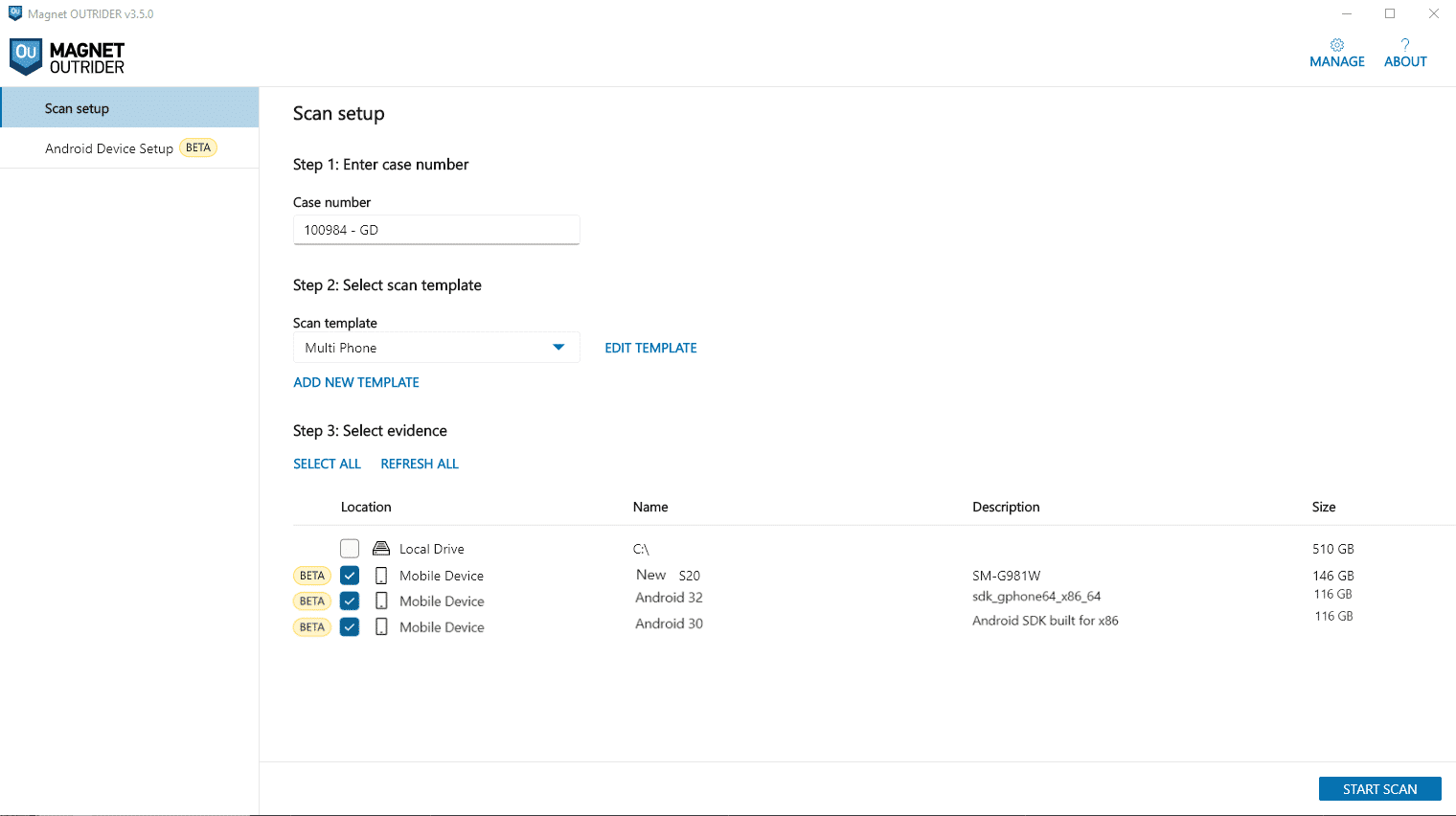Click the 'Scan setup' page heading
This screenshot has width=1456, height=816.
click(338, 114)
